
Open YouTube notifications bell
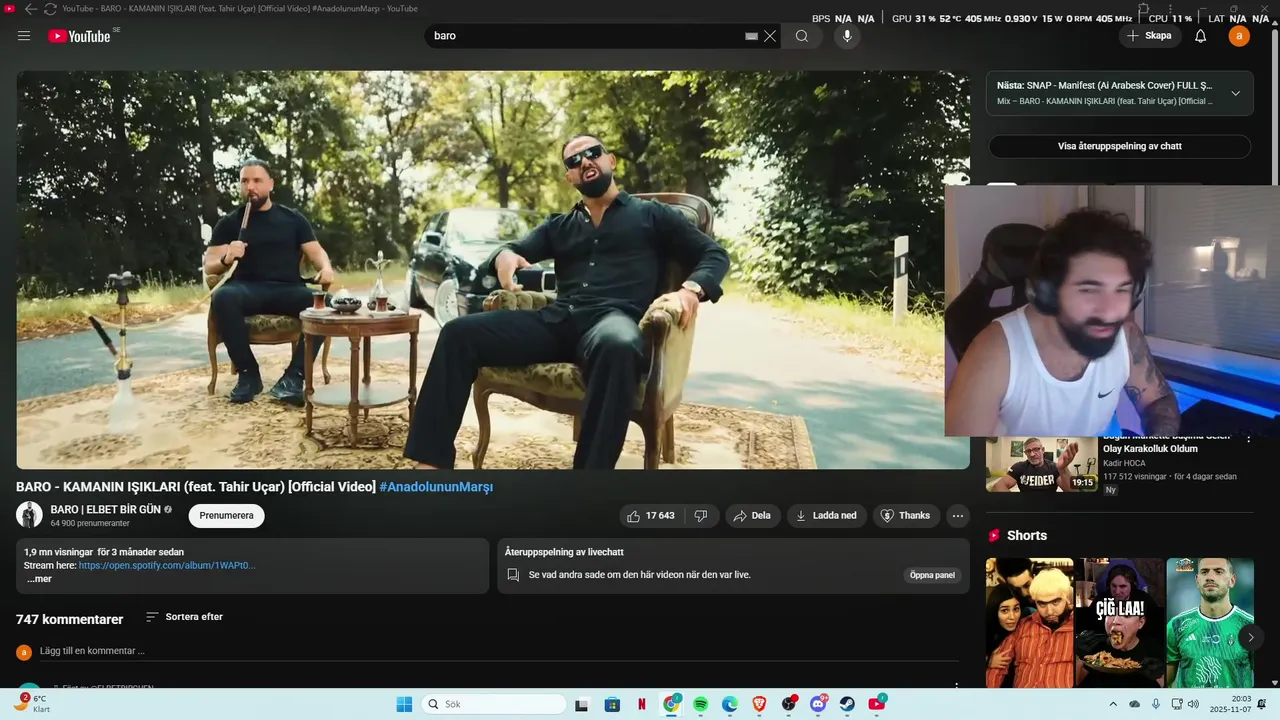(1201, 36)
